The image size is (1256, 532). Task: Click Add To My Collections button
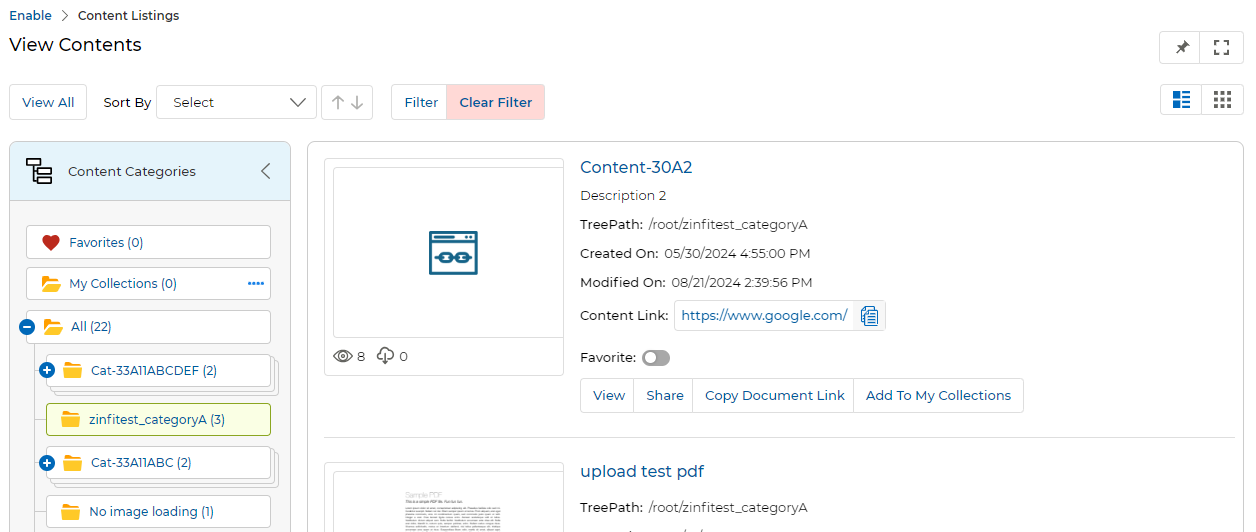point(938,395)
